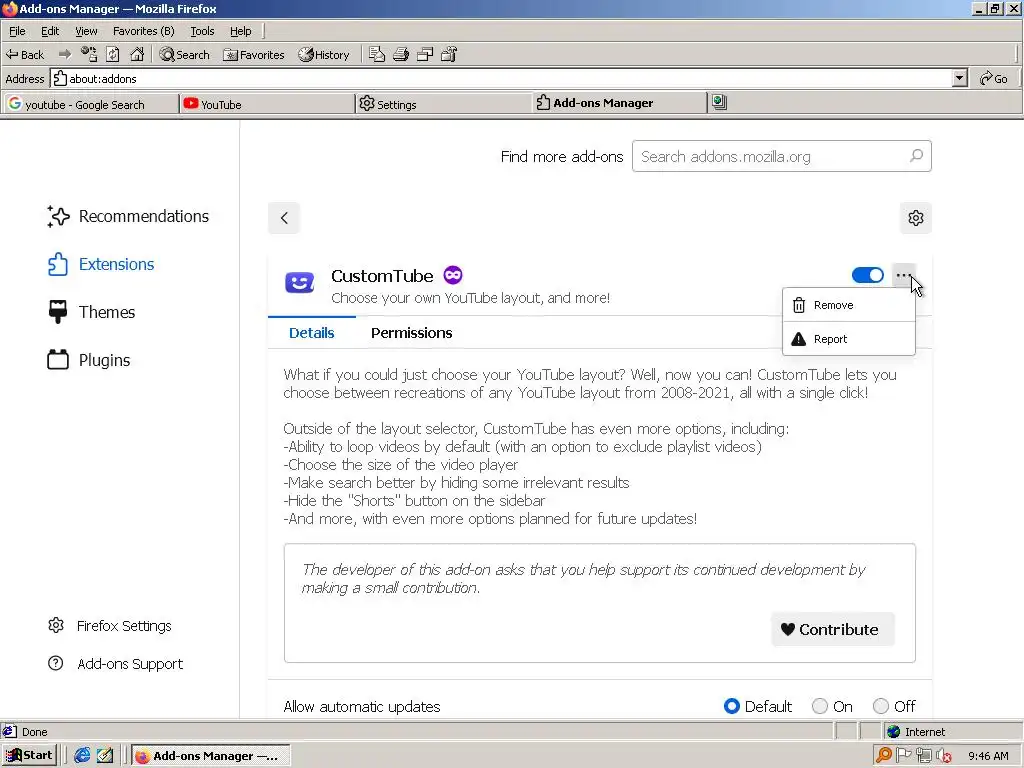The height and width of the screenshot is (768, 1024).
Task: Open Add-ons Support link
Action: coord(116,664)
